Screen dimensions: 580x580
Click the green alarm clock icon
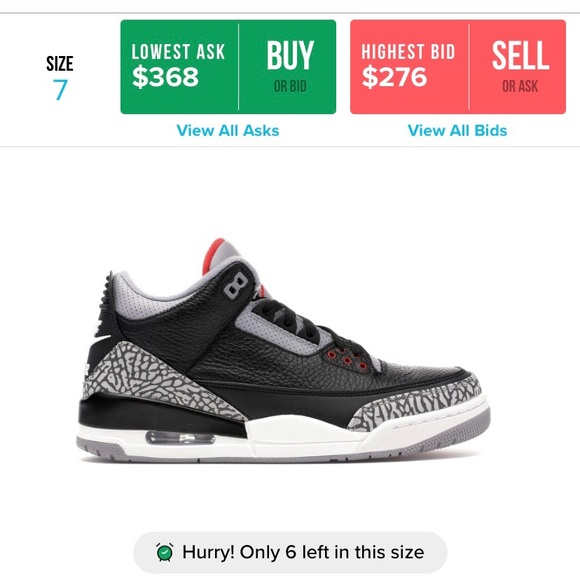[165, 552]
